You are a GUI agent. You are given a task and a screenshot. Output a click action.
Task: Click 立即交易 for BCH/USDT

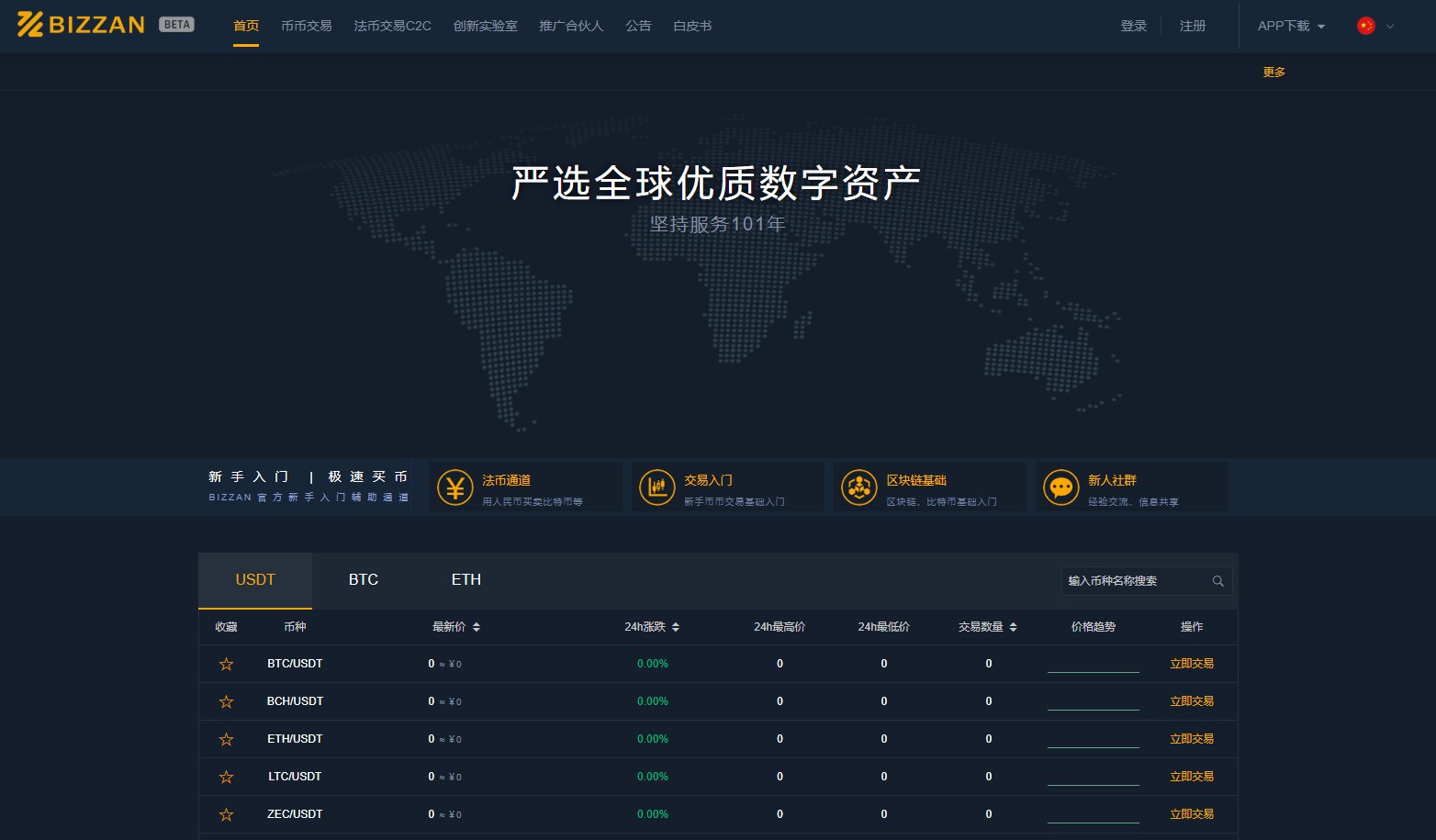click(x=1192, y=701)
